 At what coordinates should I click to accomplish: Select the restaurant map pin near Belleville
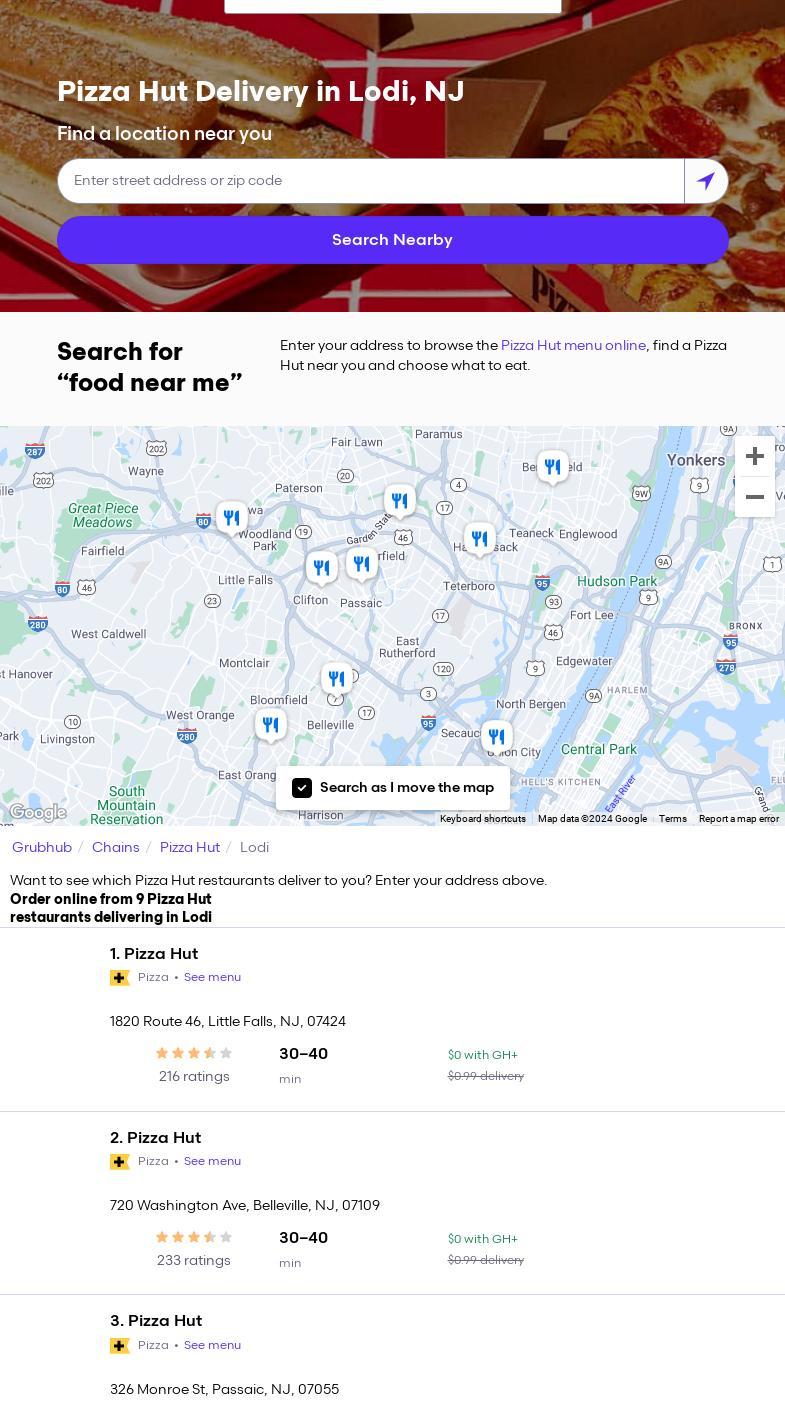click(x=337, y=680)
